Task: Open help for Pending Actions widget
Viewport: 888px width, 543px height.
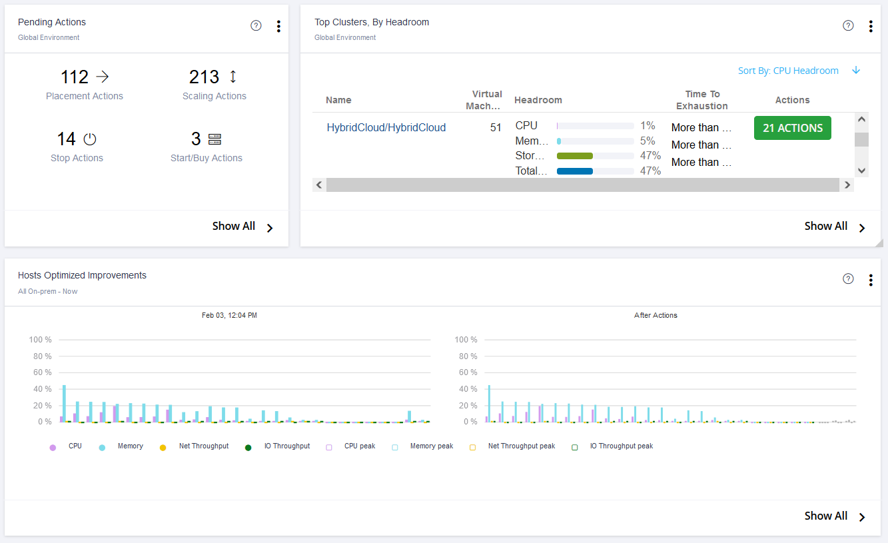Action: pyautogui.click(x=256, y=26)
